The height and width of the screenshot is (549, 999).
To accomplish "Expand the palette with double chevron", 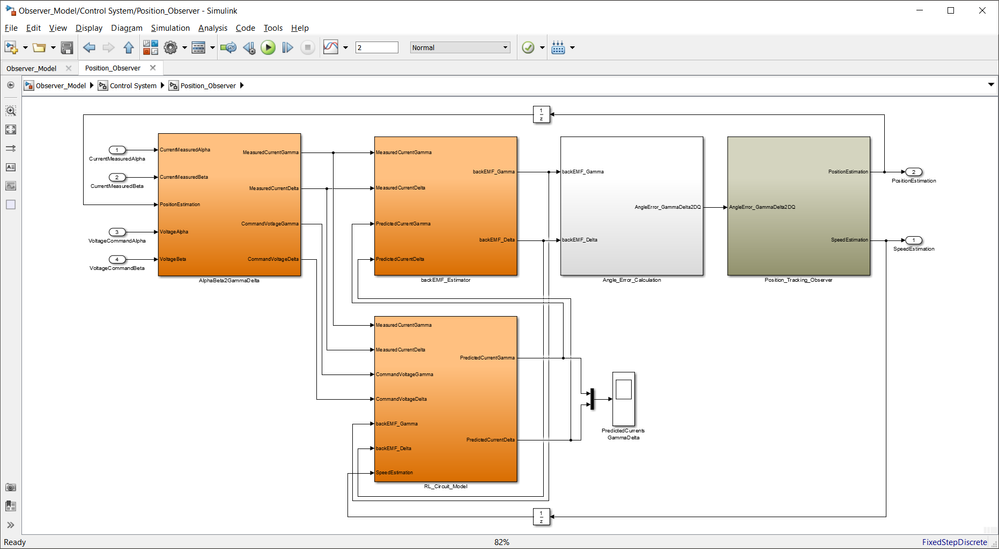I will pyautogui.click(x=11, y=525).
